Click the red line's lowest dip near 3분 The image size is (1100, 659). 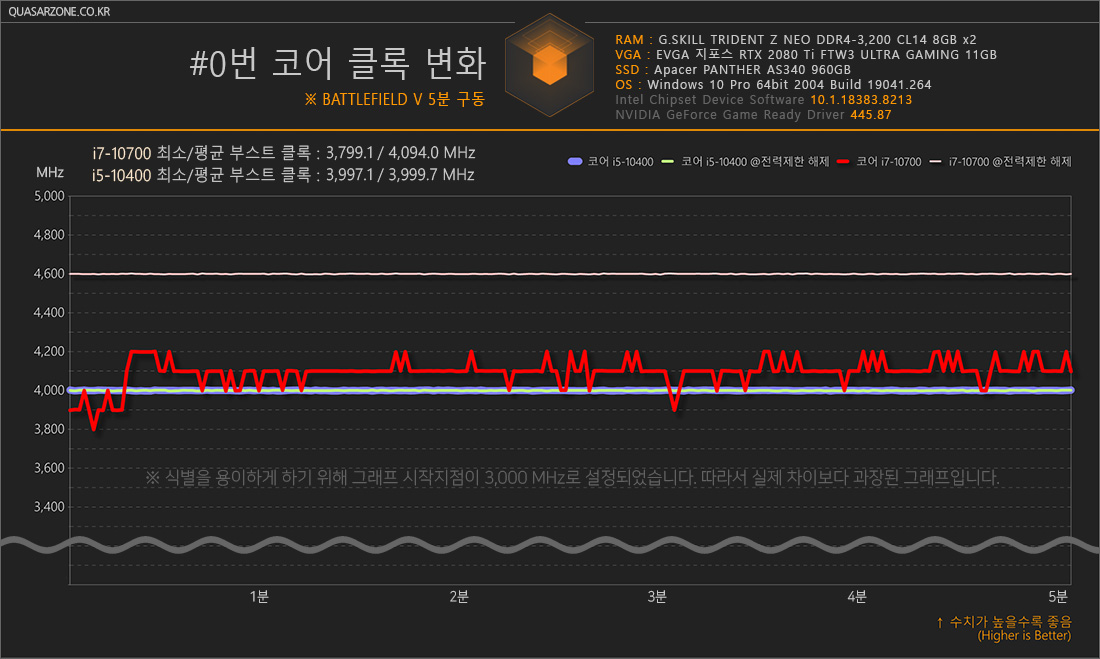(675, 409)
